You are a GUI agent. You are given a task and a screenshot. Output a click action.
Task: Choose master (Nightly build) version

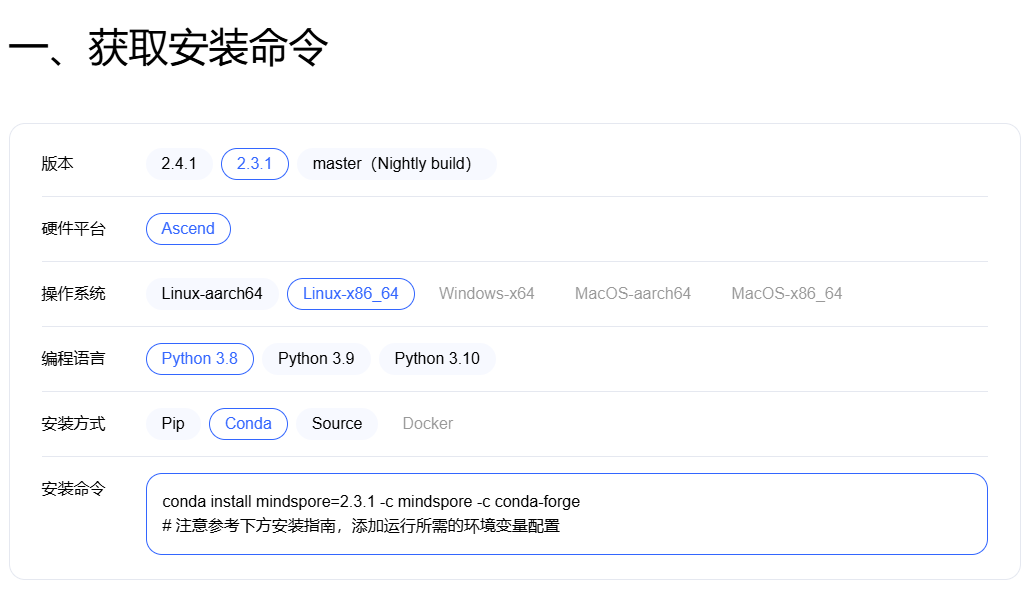(396, 164)
